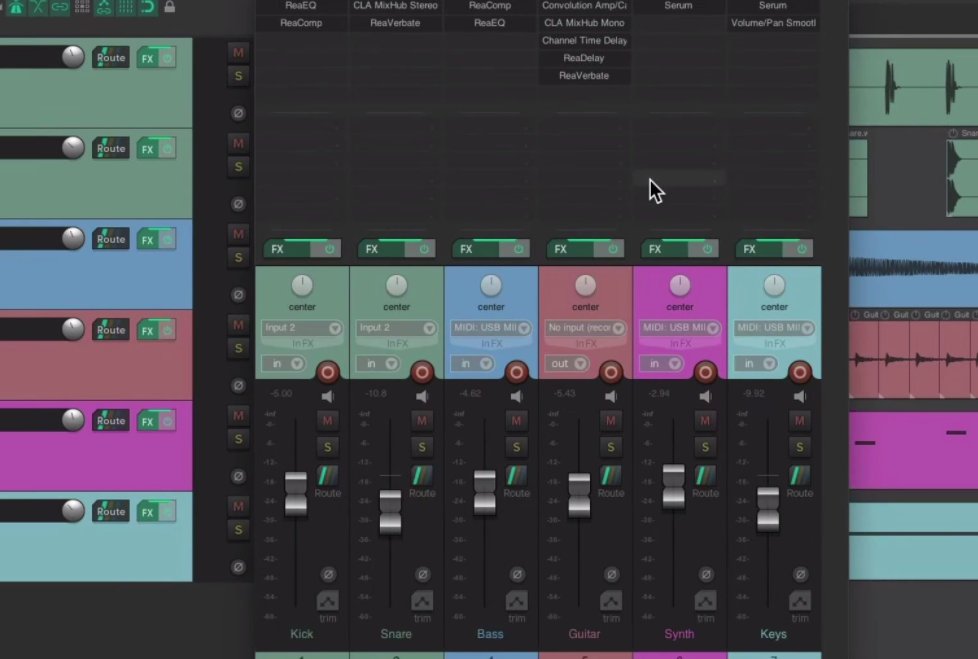Viewport: 978px width, 659px height.
Task: Invert phase on the Guitar mixer strip
Action: point(611,574)
